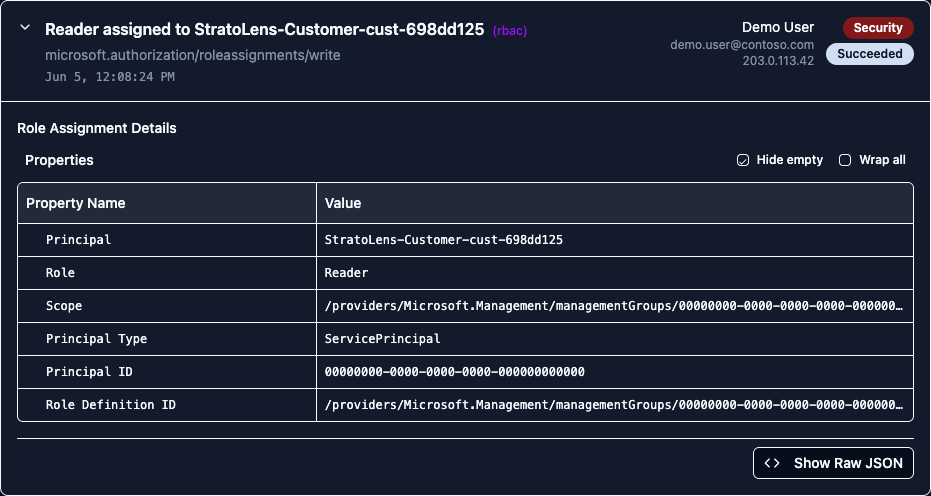Click the rbac tag label
Viewport: 931px width, 496px height.
point(510,31)
